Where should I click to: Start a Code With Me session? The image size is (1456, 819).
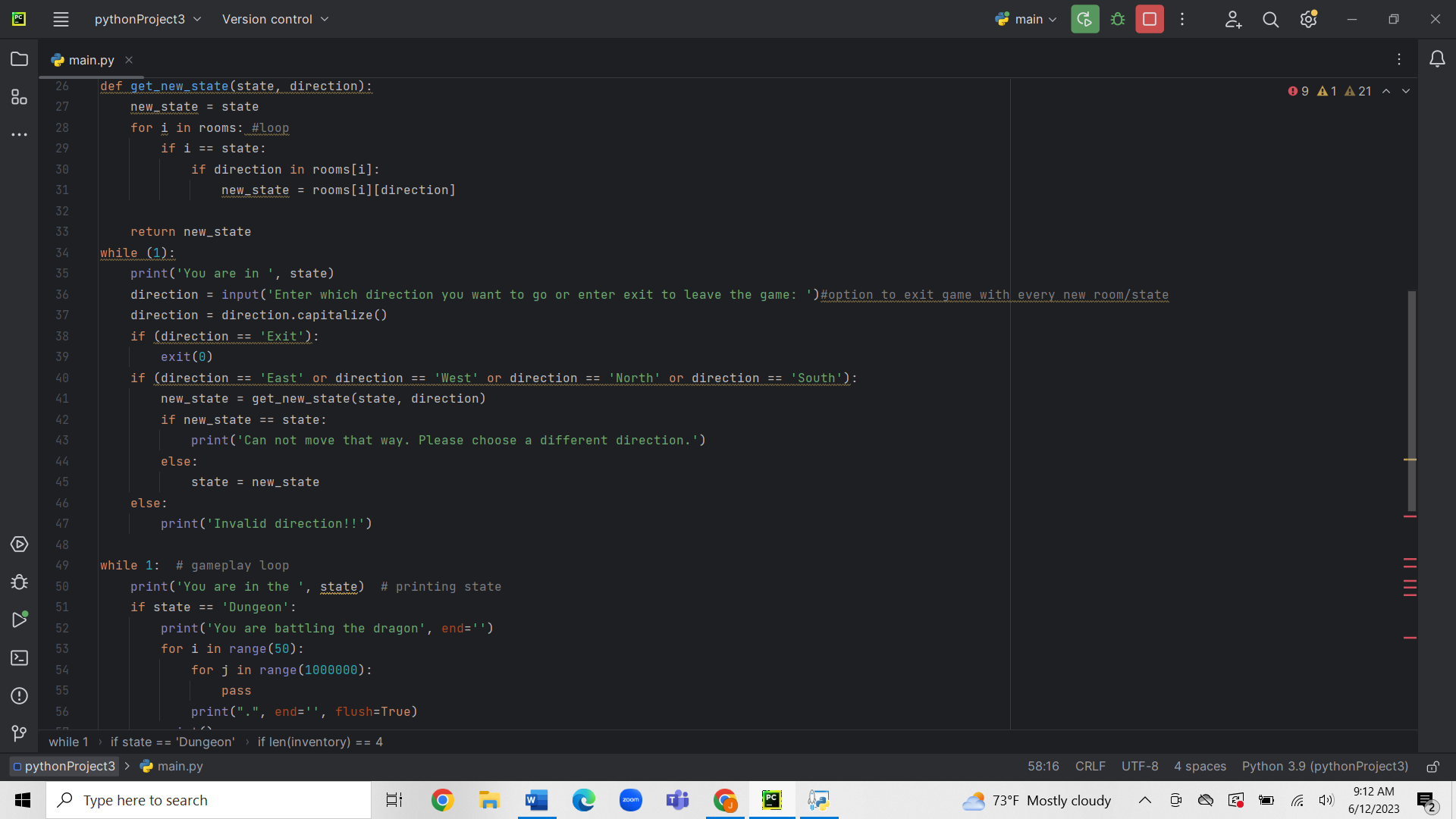(x=1233, y=19)
